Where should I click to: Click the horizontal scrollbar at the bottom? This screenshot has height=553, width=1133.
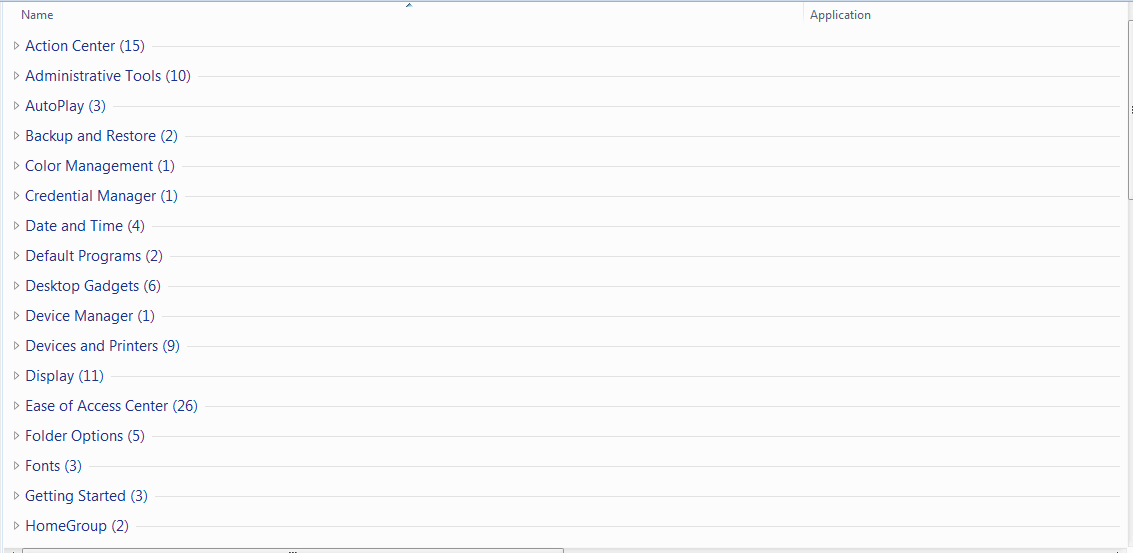coord(292,549)
